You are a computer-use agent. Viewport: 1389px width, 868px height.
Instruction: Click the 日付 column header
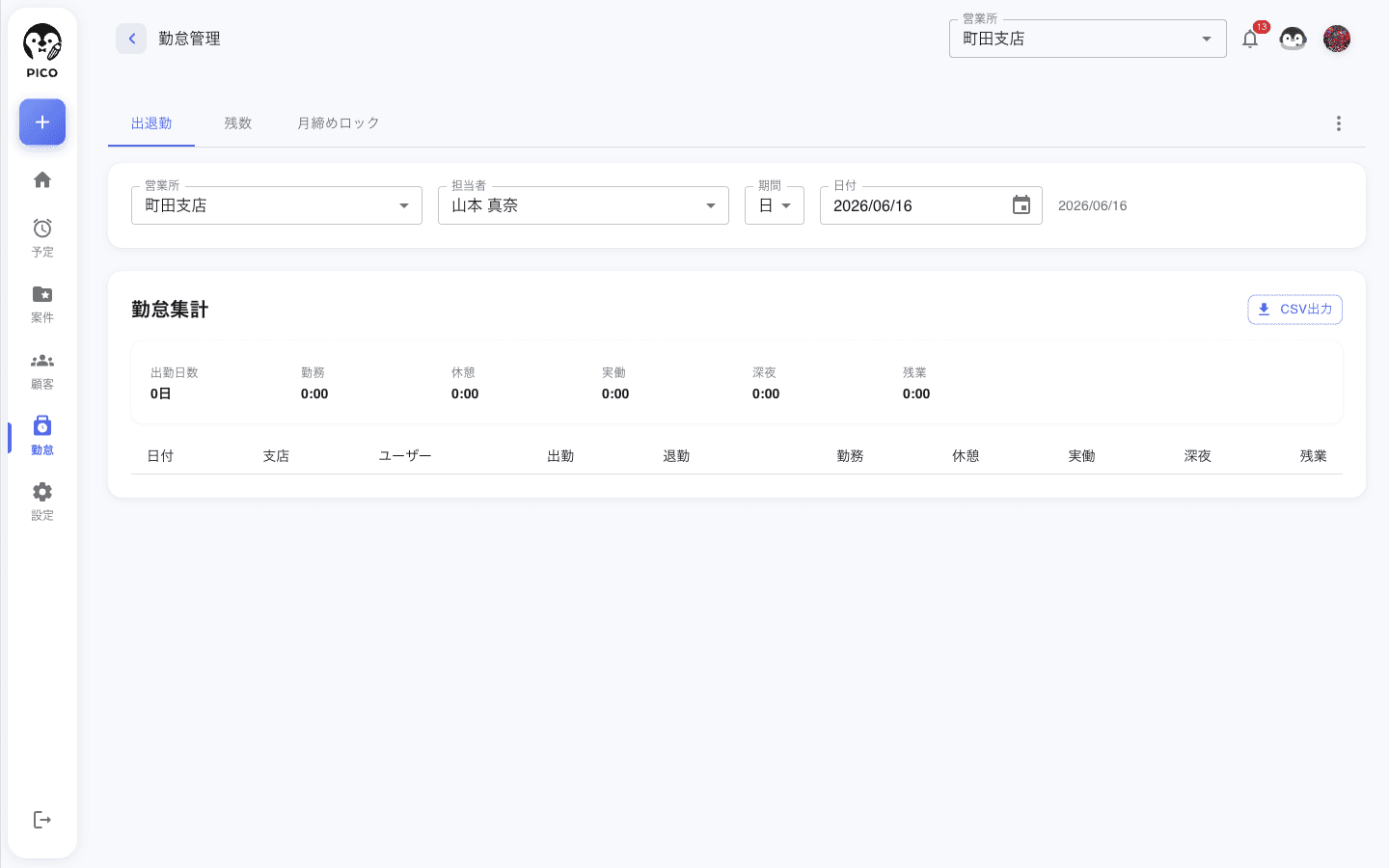(160, 456)
